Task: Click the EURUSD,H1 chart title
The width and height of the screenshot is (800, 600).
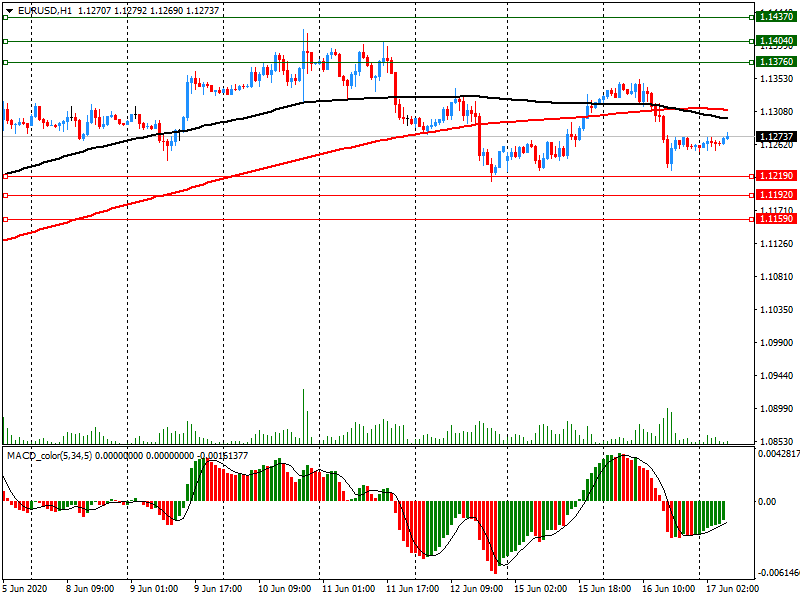Action: (x=44, y=10)
